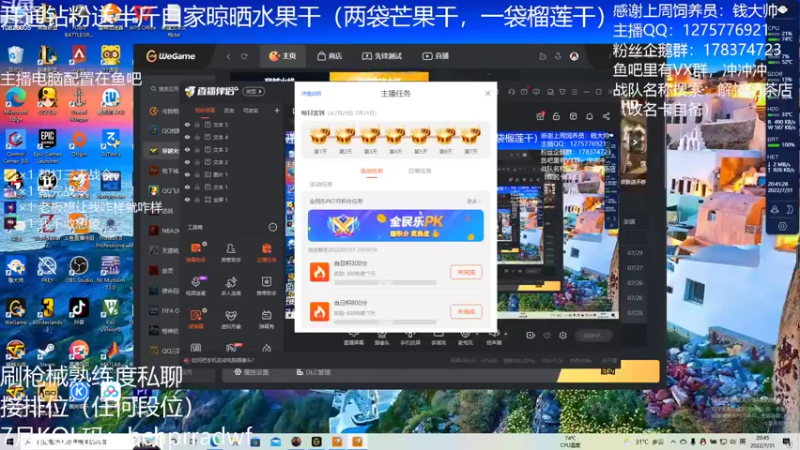Toggle visibility of 图片 1 layer
This screenshot has width=800, height=450.
tap(187, 174)
